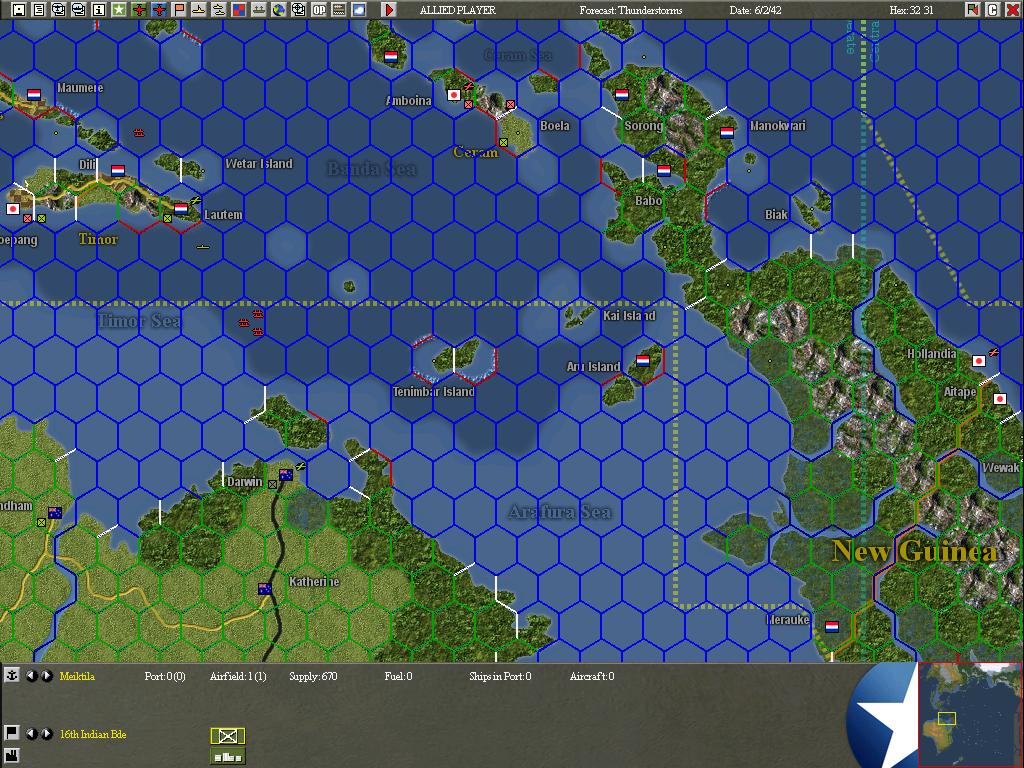Click the red and blue checkered icon
The height and width of the screenshot is (768, 1024).
click(238, 9)
